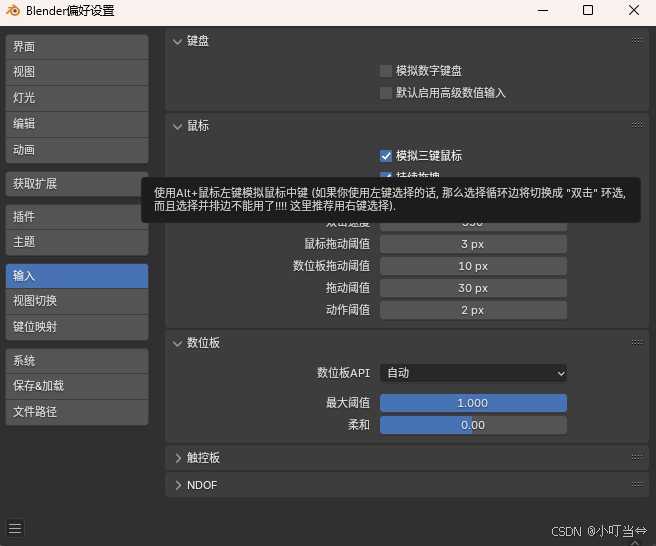Open the 保存&加载 tab
Viewport: 656px width, 546px height.
(77, 386)
